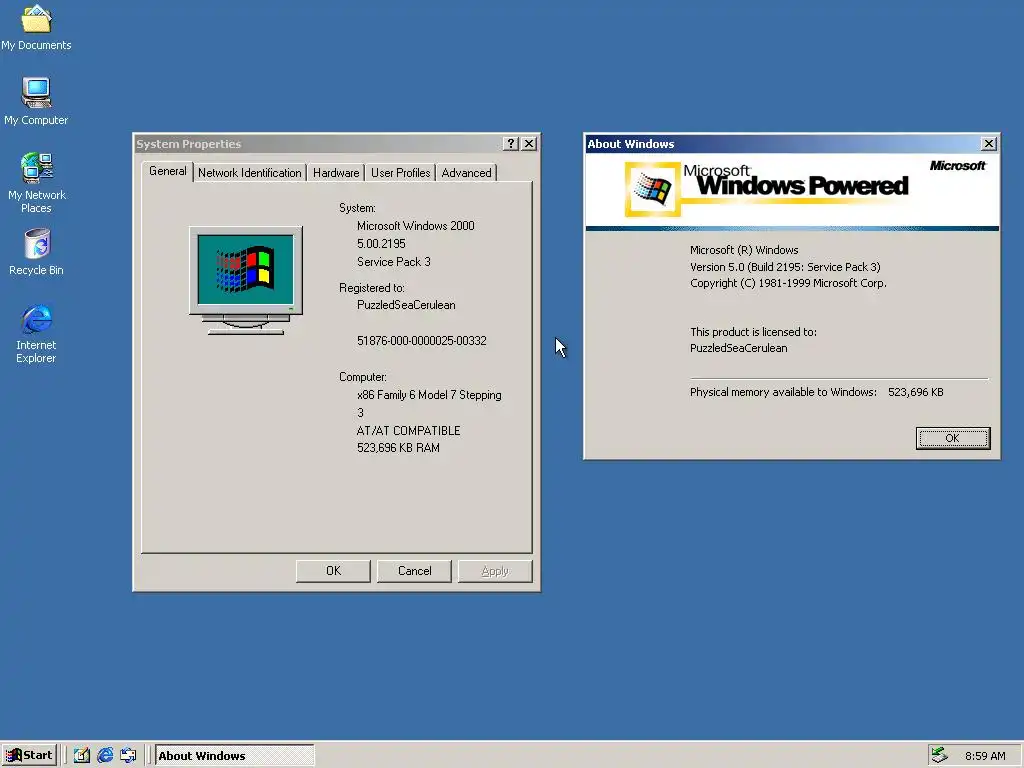
Task: Click the Microsoft (R) Windows line
Action: [744, 250]
